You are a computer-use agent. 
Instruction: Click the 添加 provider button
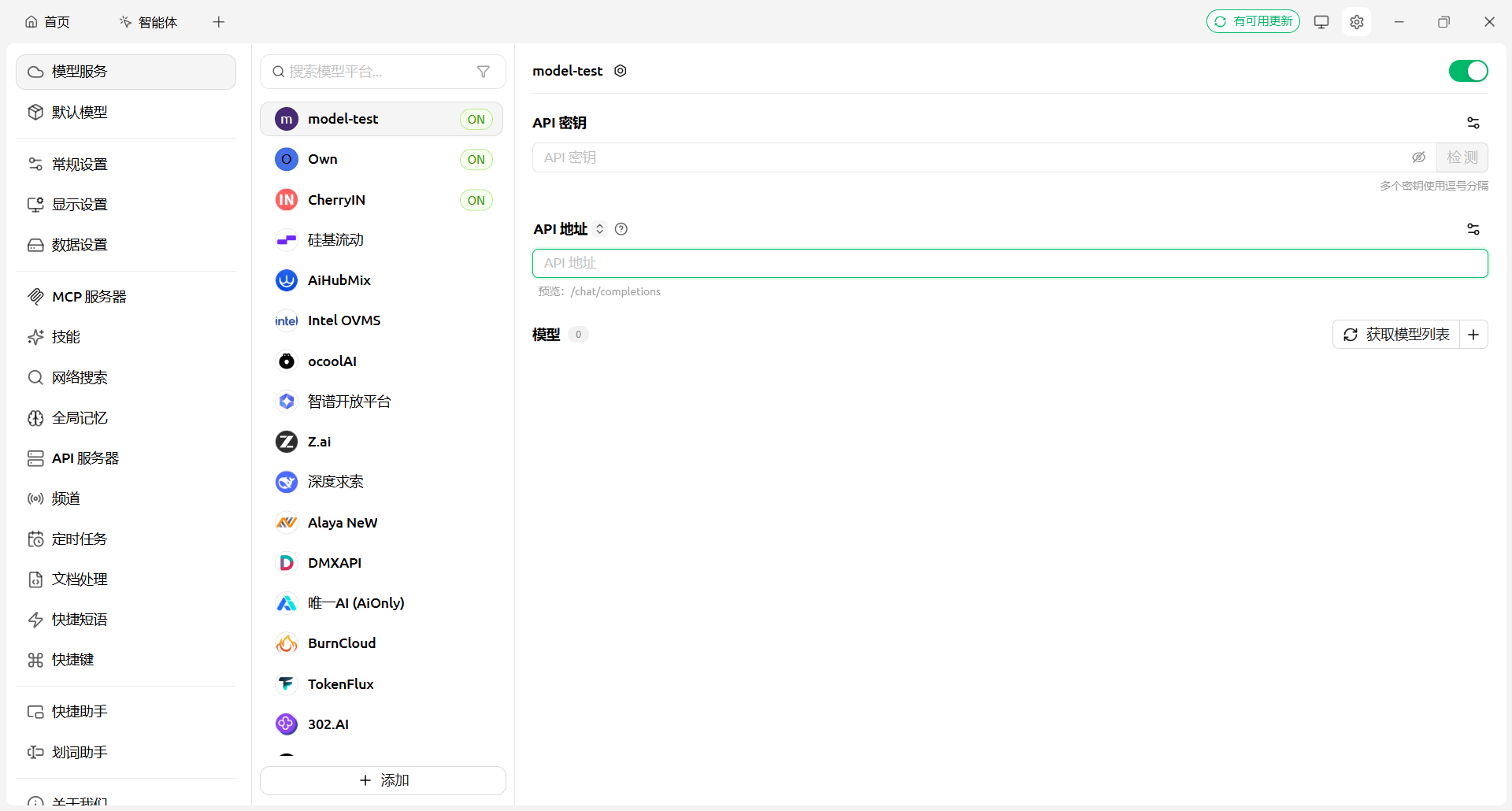pyautogui.click(x=383, y=780)
